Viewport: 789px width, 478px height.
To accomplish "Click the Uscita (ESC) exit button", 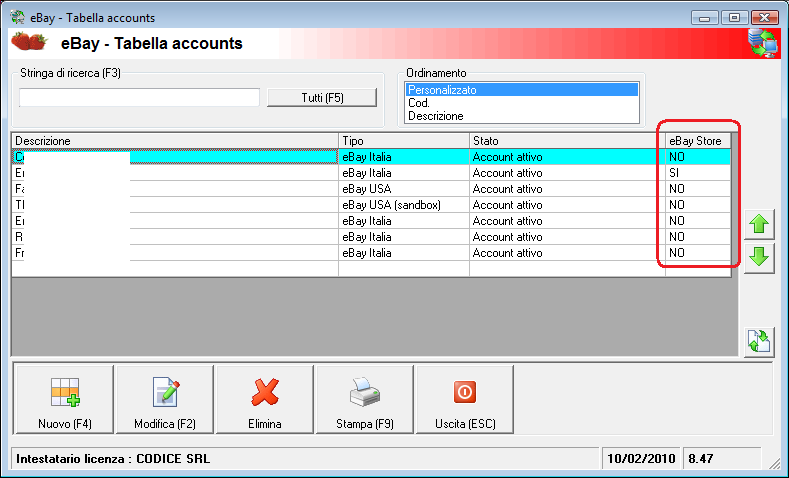I will 465,400.
